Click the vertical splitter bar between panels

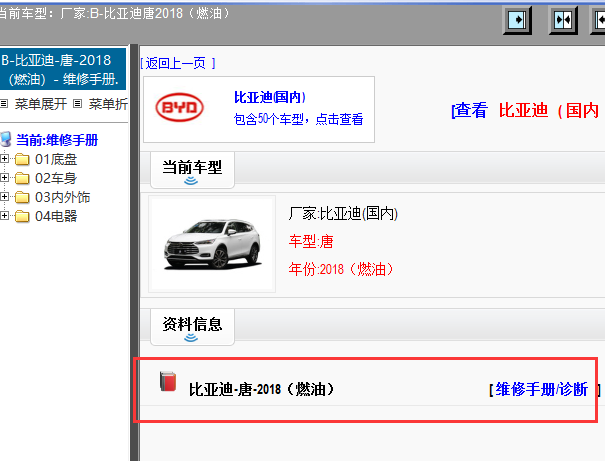134,253
